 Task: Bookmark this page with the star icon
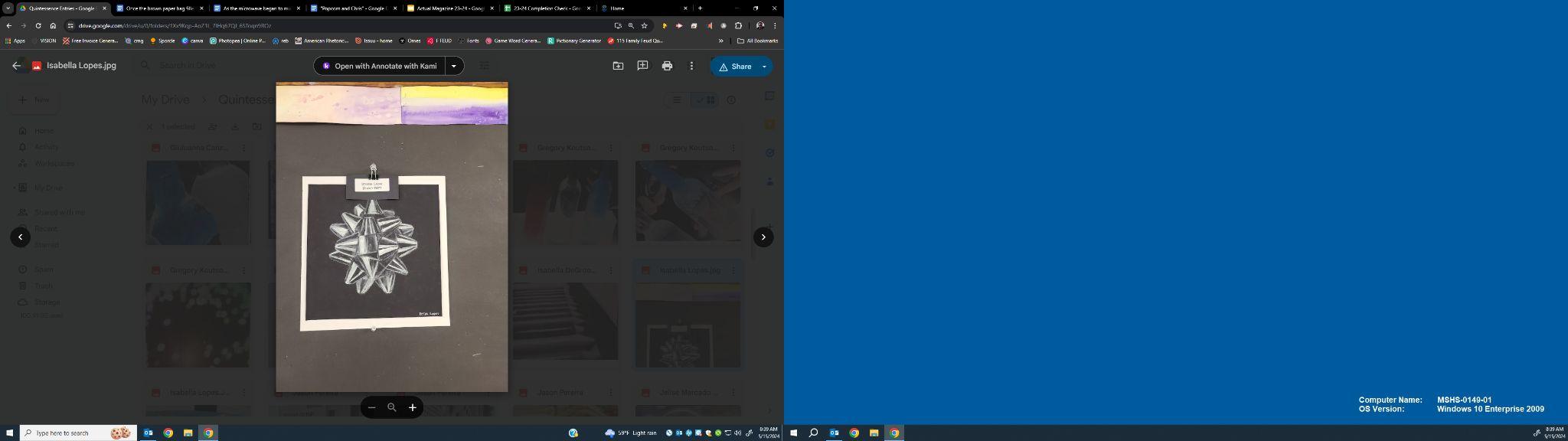(x=644, y=25)
